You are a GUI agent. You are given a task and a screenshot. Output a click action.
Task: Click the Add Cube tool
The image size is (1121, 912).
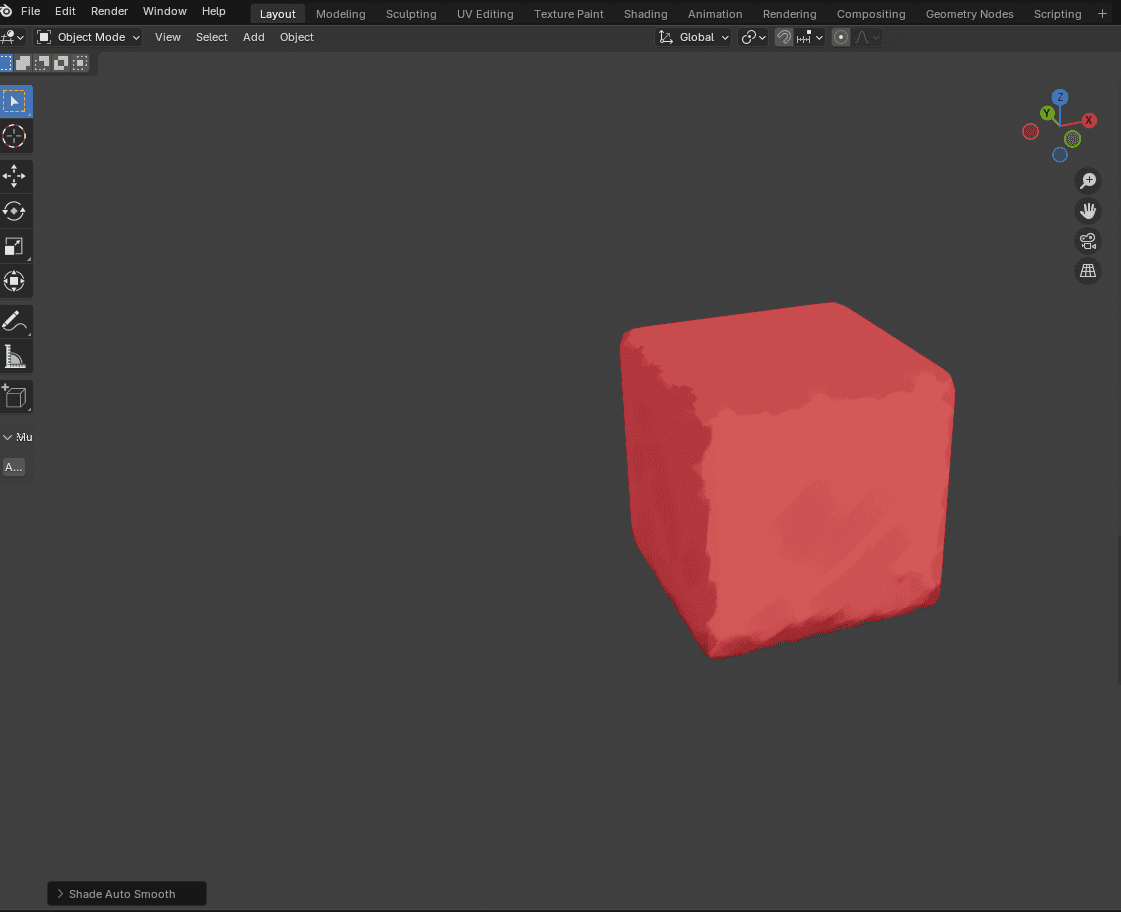15,397
